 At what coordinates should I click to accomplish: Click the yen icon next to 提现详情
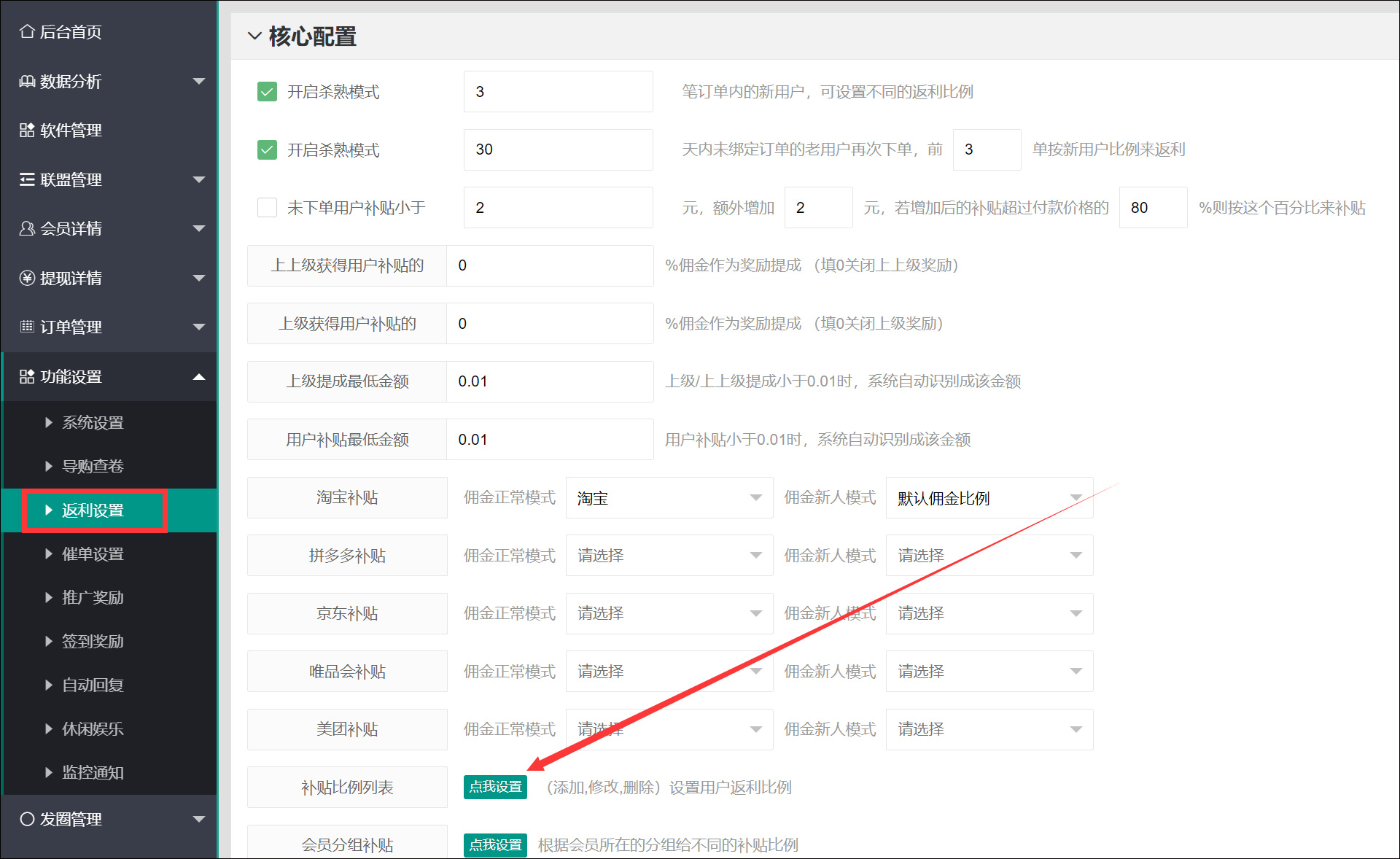click(x=27, y=278)
